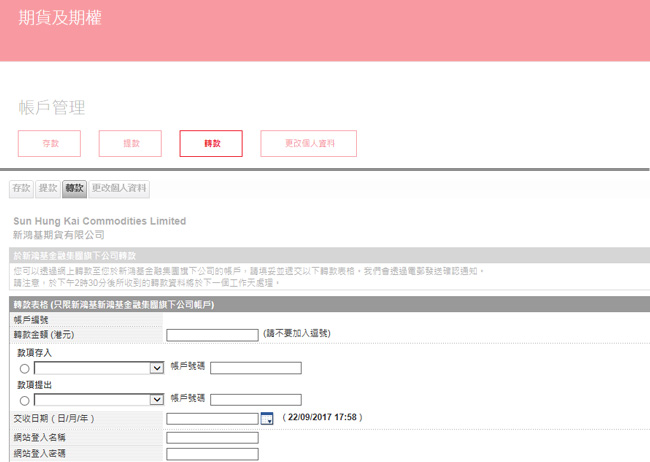Click the pink 提款 button
The image size is (650, 462).
130,143
